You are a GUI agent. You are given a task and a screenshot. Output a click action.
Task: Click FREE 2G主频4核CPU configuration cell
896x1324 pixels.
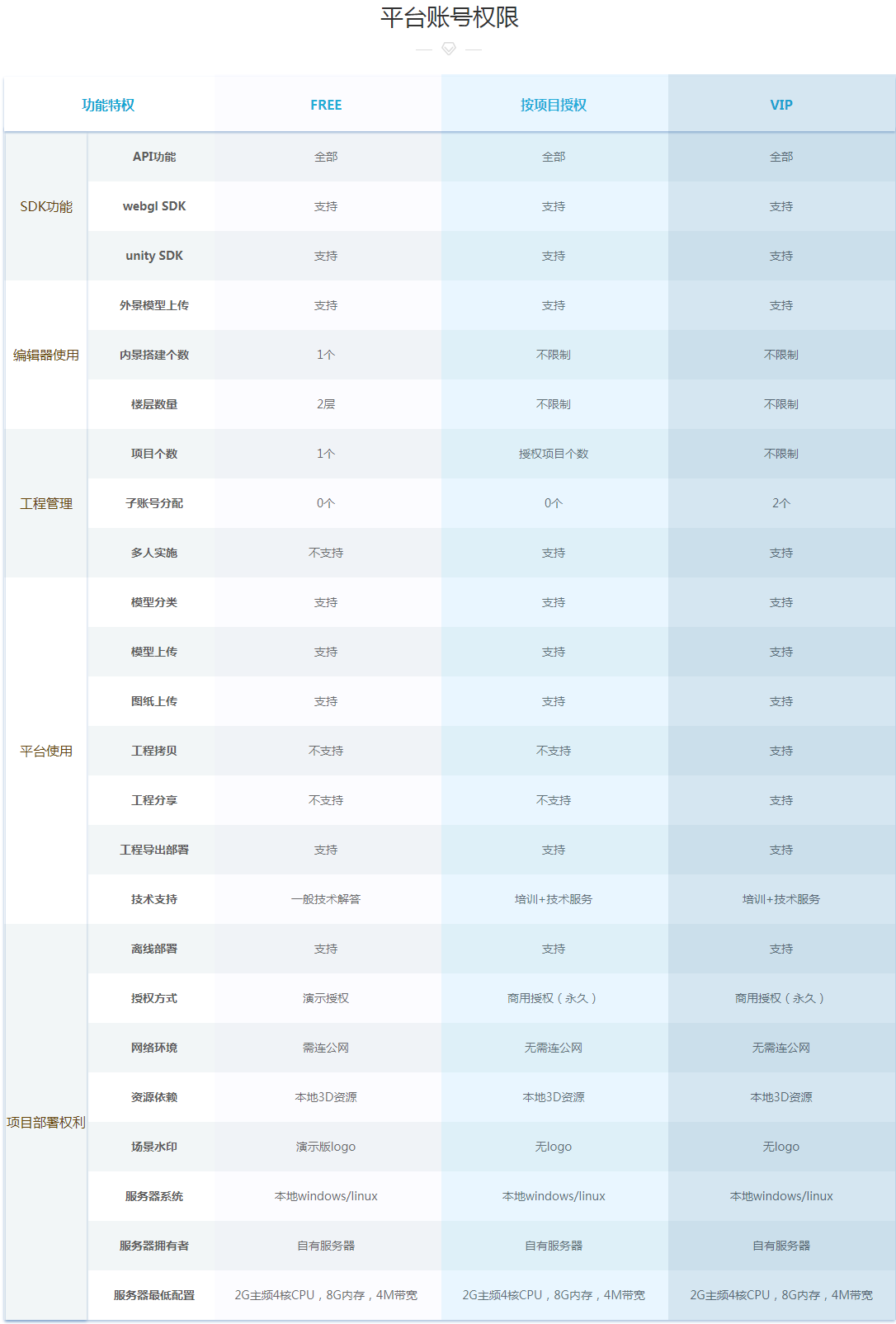coord(326,1295)
